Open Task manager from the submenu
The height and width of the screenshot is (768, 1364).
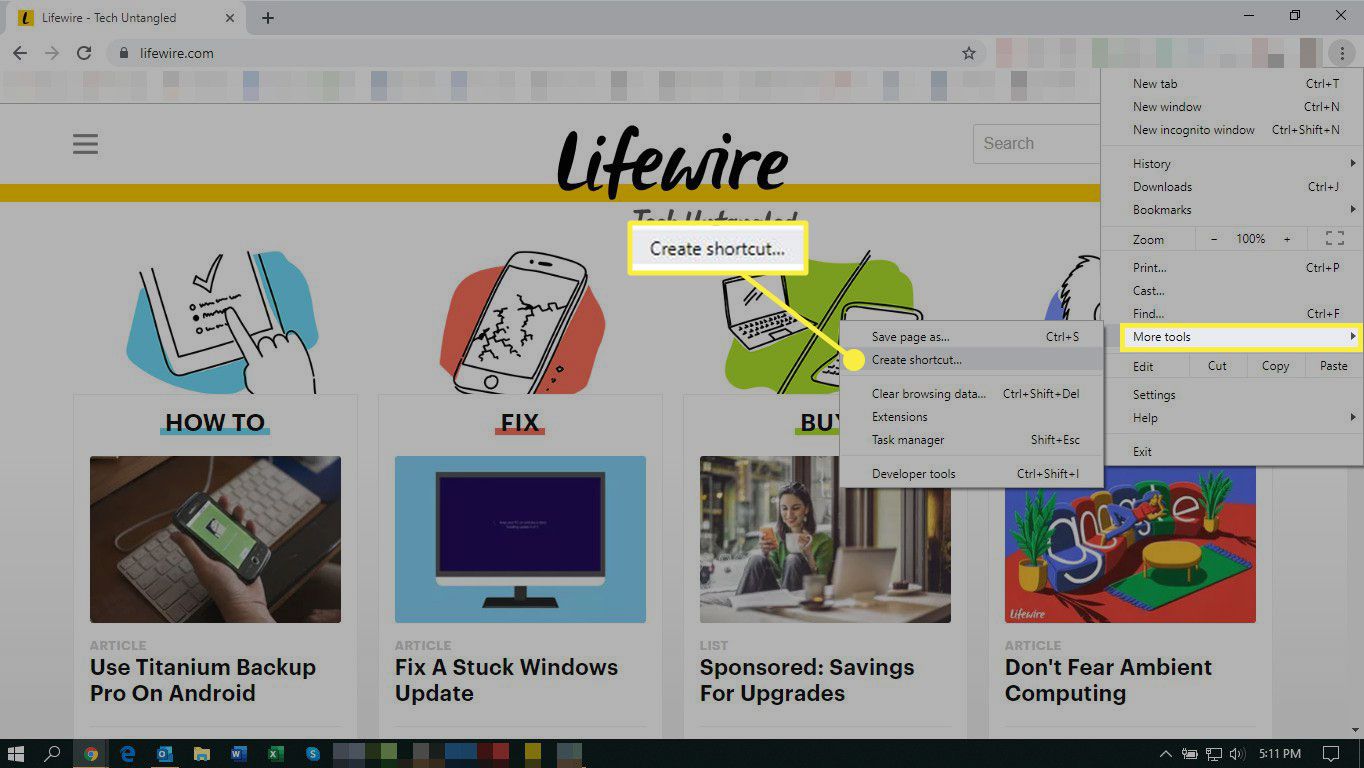(971, 439)
